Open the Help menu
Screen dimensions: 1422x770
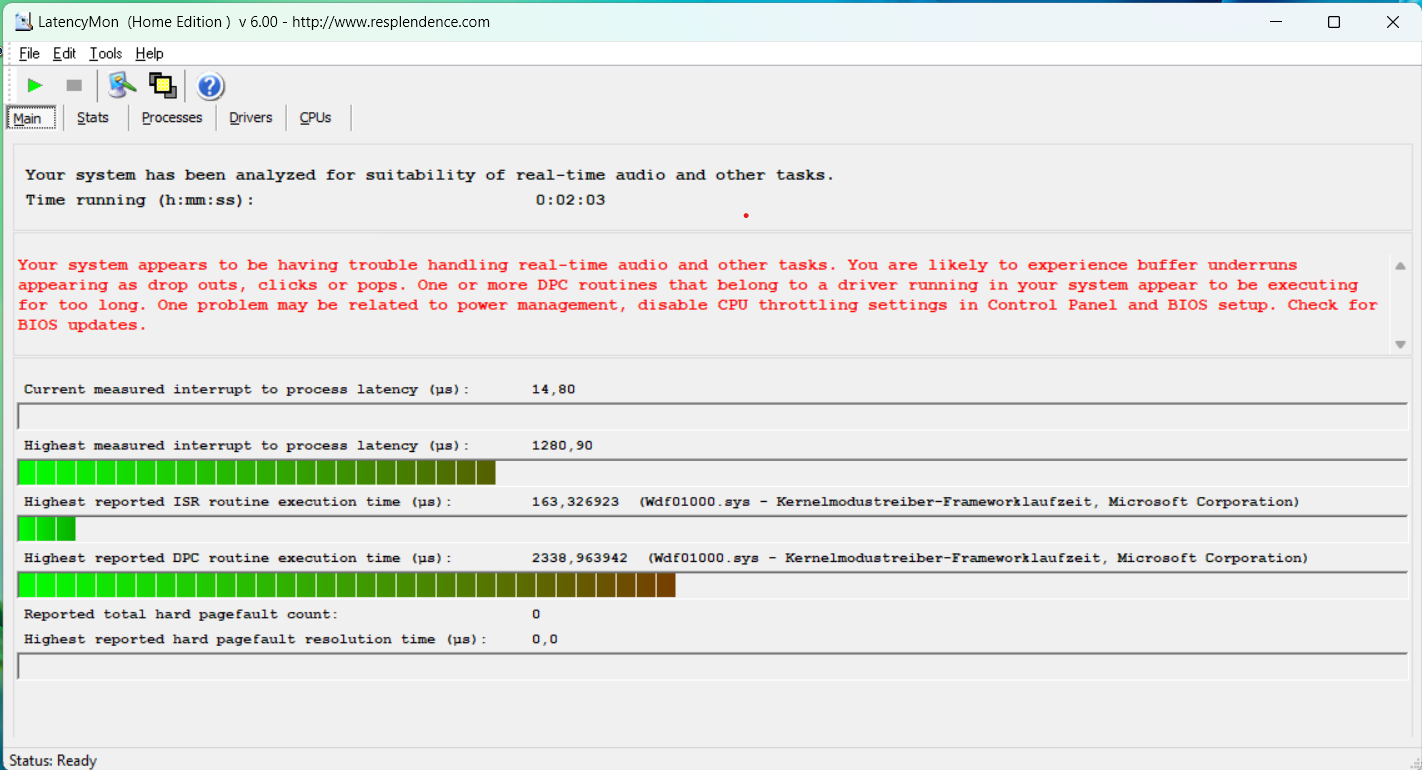(149, 54)
